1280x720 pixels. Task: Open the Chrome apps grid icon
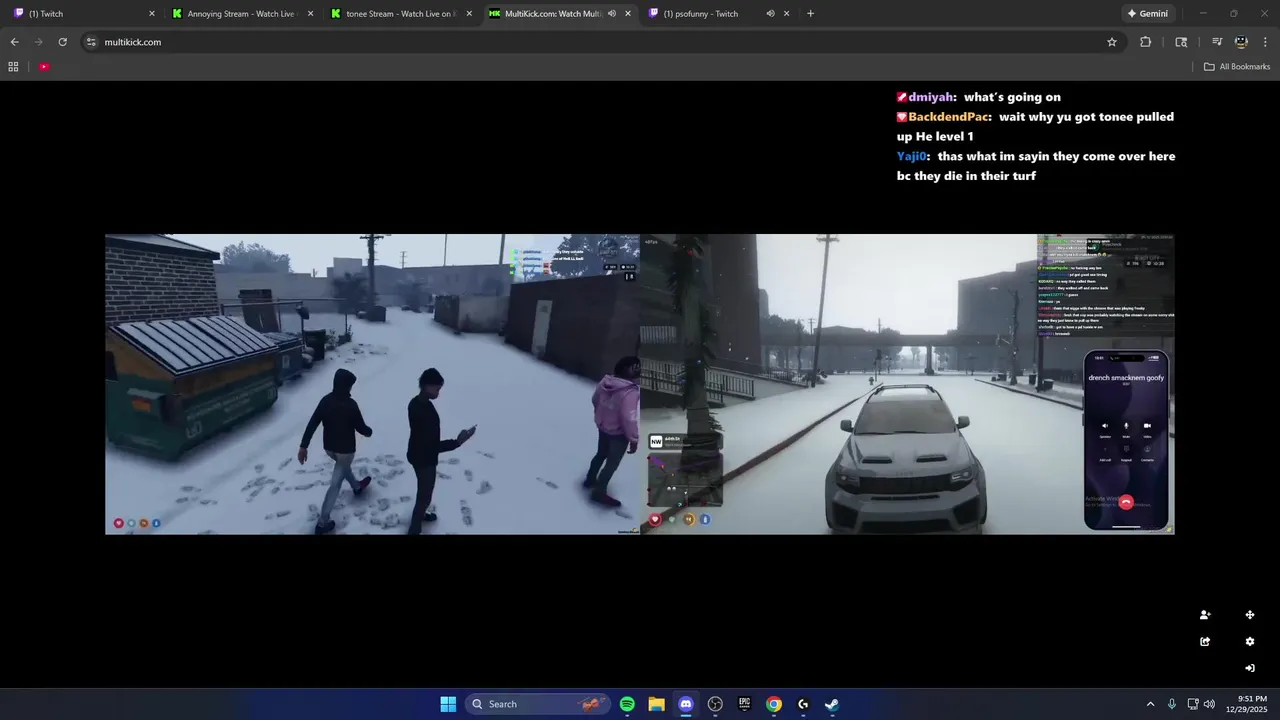(13, 67)
